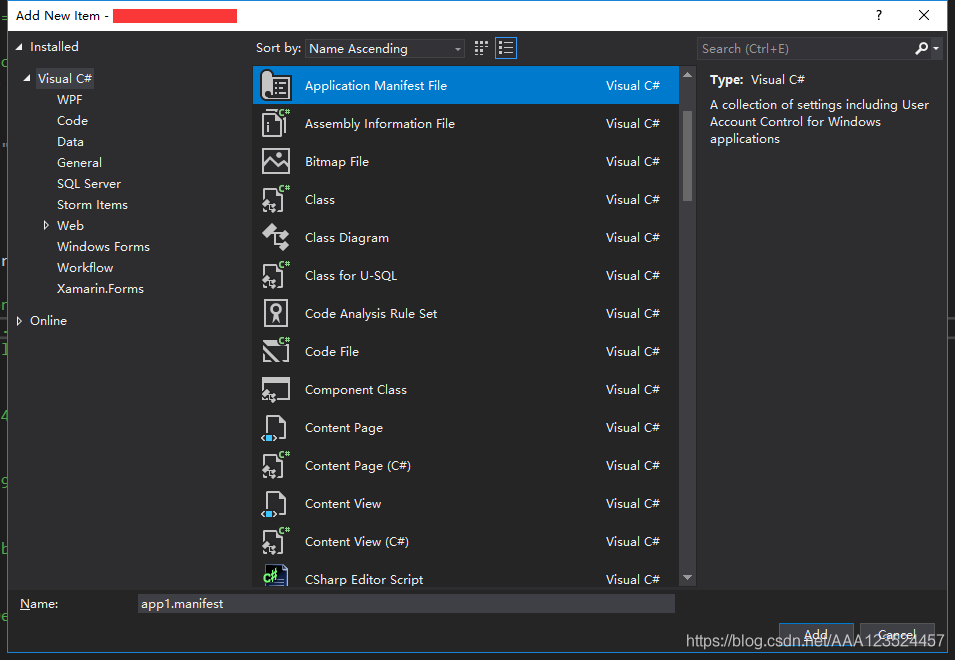Select the Xamarin.Forms category
This screenshot has width=955, height=660.
click(100, 289)
